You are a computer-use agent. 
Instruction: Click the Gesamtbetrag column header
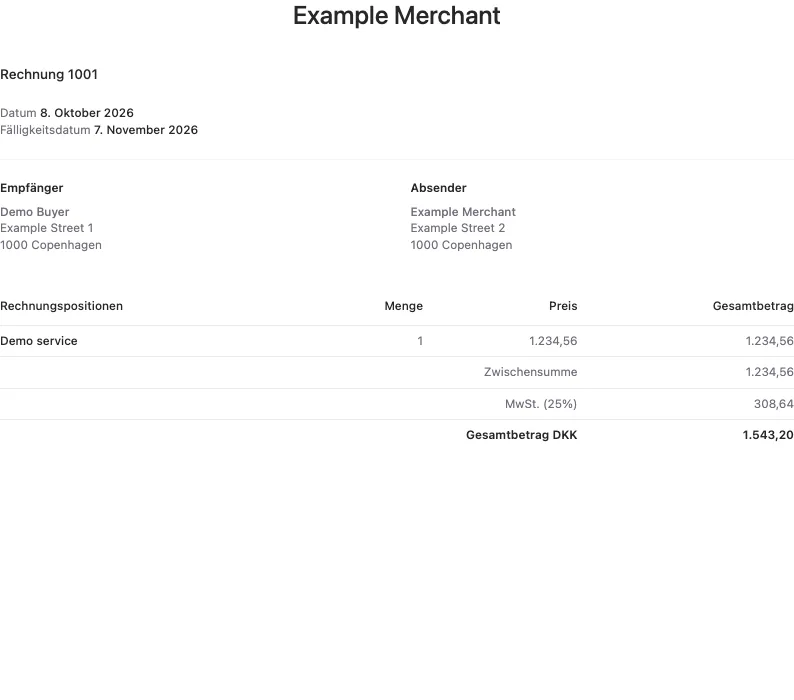753,306
